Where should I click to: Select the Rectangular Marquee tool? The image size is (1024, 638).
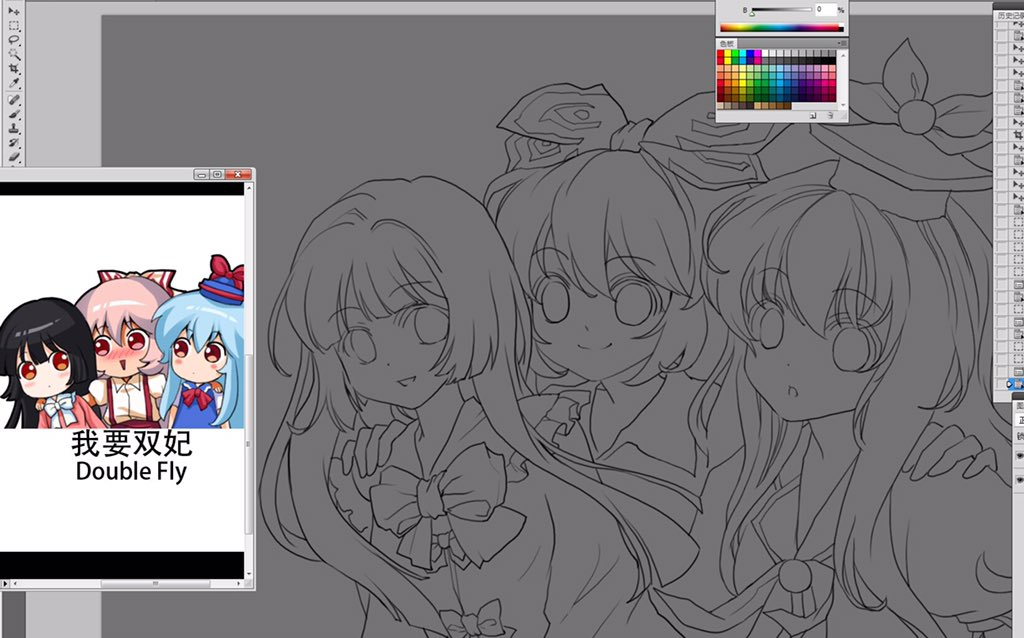(x=14, y=25)
